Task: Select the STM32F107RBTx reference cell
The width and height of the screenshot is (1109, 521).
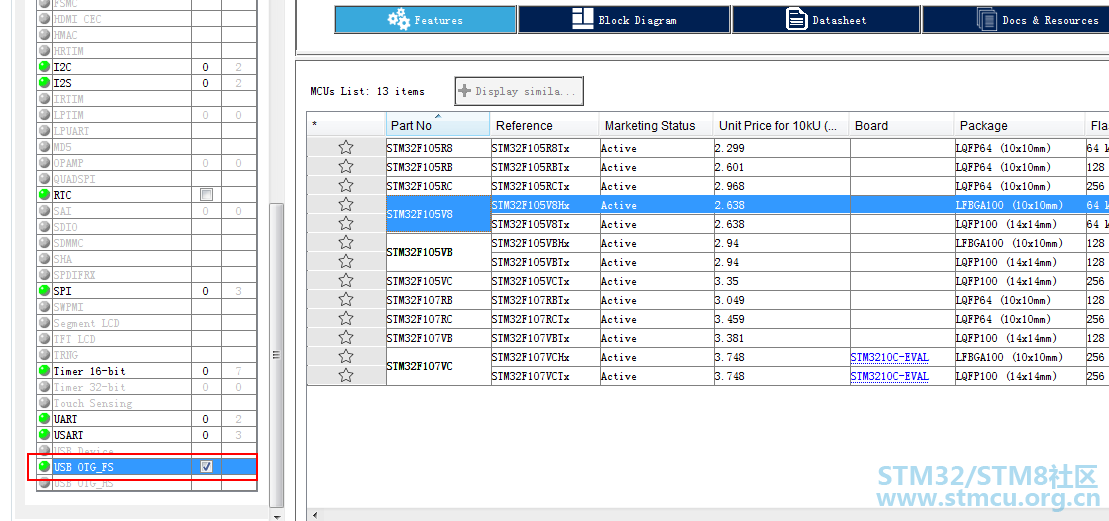Action: click(x=545, y=300)
